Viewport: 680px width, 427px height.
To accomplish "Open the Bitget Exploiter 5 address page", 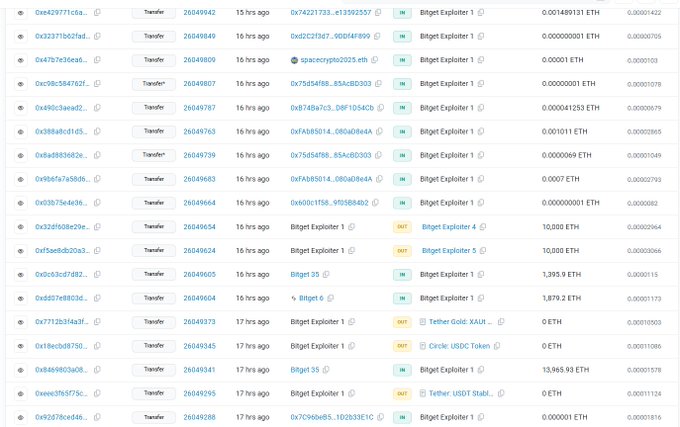I will tap(449, 251).
